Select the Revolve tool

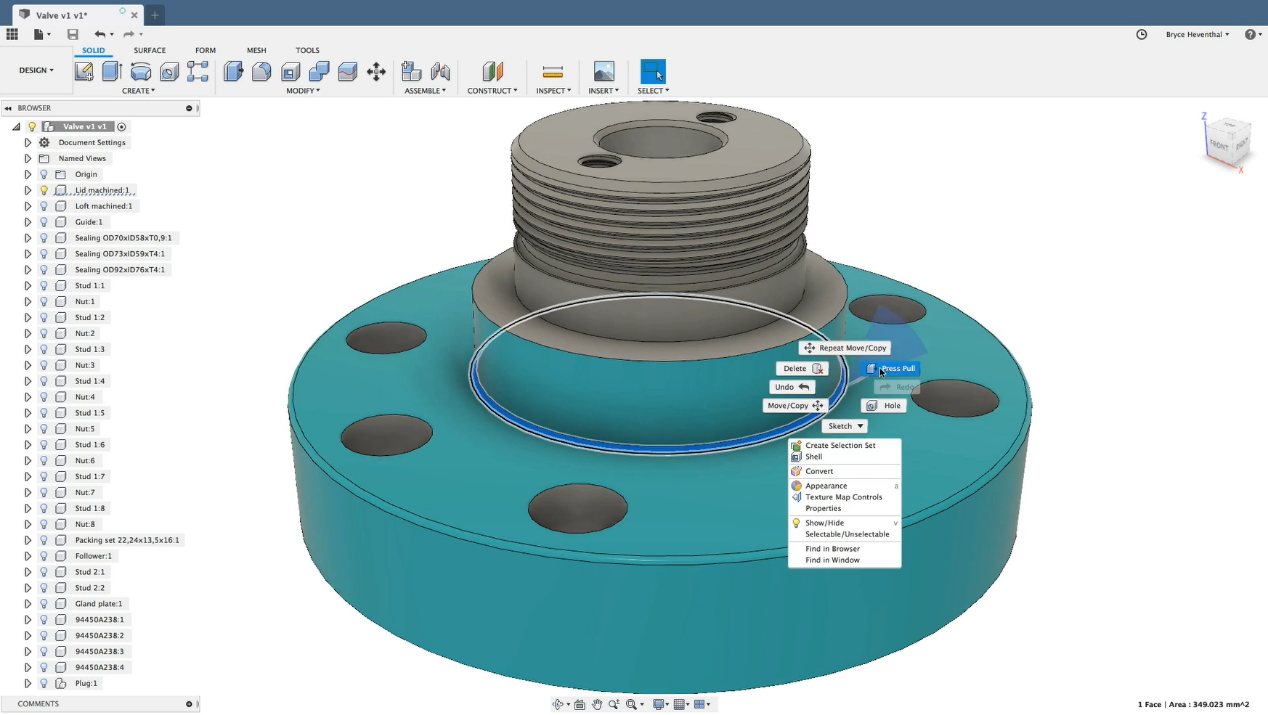pos(140,71)
